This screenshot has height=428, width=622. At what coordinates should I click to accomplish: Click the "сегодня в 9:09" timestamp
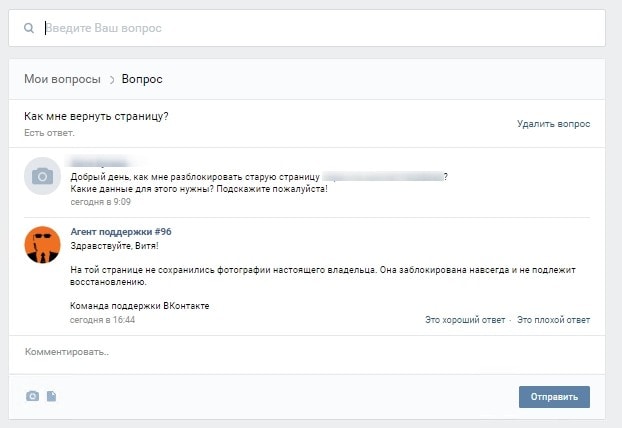(100, 202)
